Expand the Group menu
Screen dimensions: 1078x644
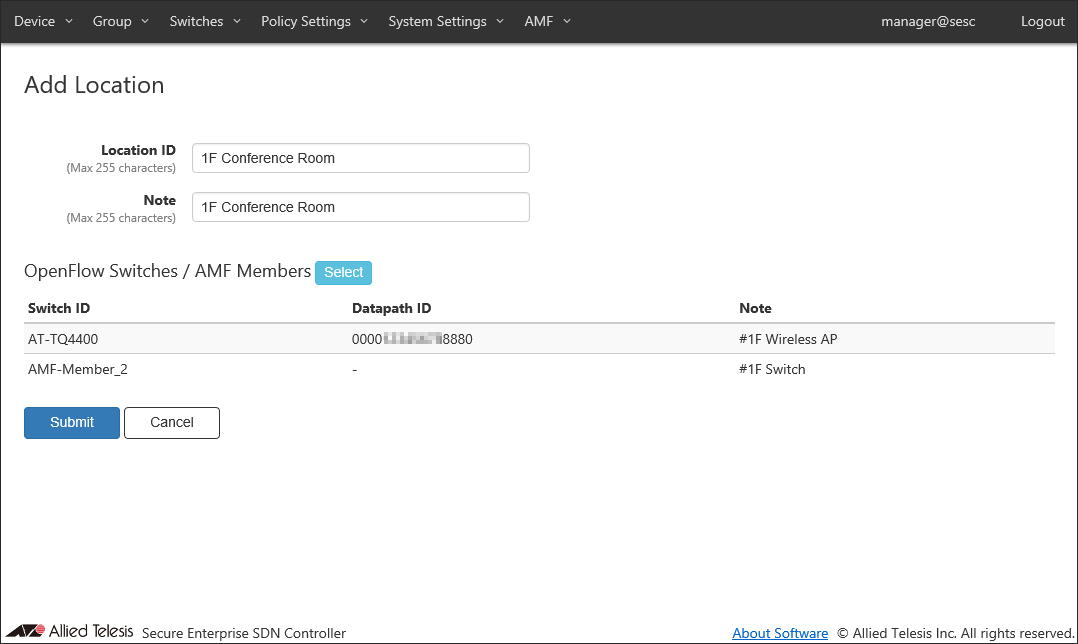[120, 21]
